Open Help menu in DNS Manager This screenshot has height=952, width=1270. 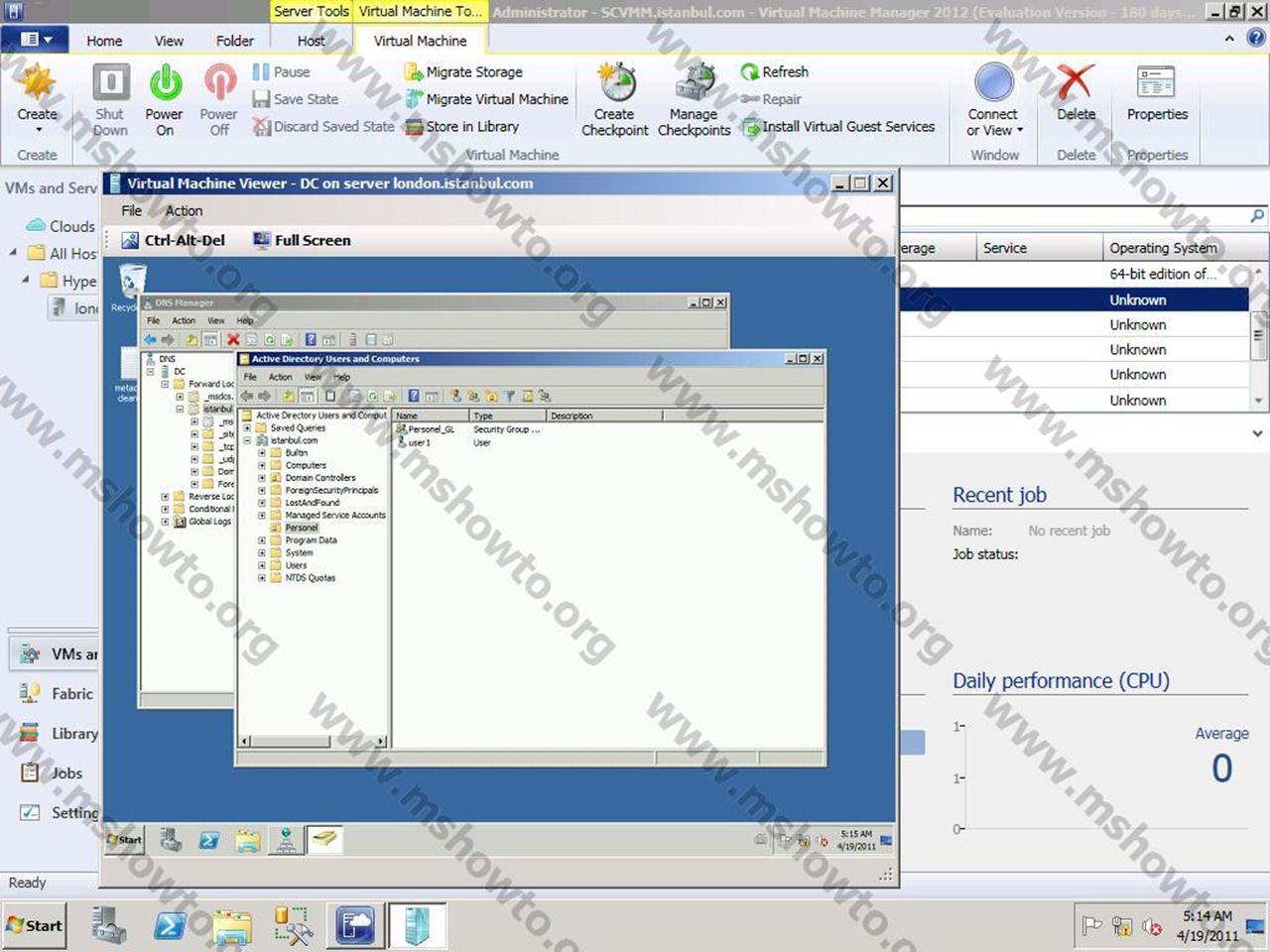coord(245,320)
